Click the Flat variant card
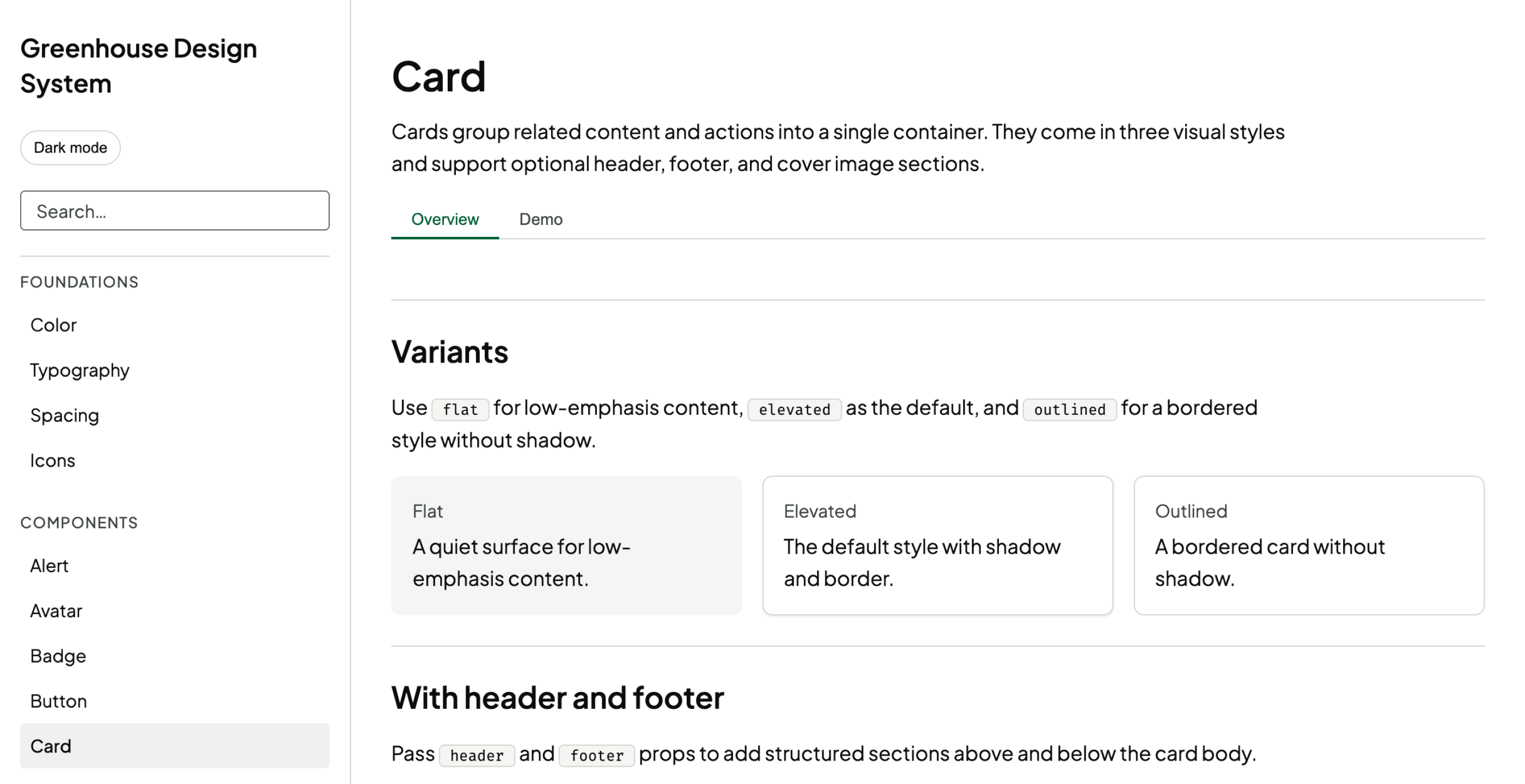Screen dimensions: 1525x784 (566, 546)
